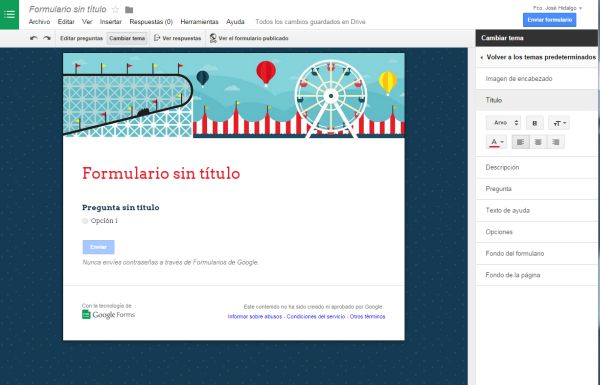Viewport: 600px width, 385px height.
Task: Open the Ver menu
Action: point(87,22)
